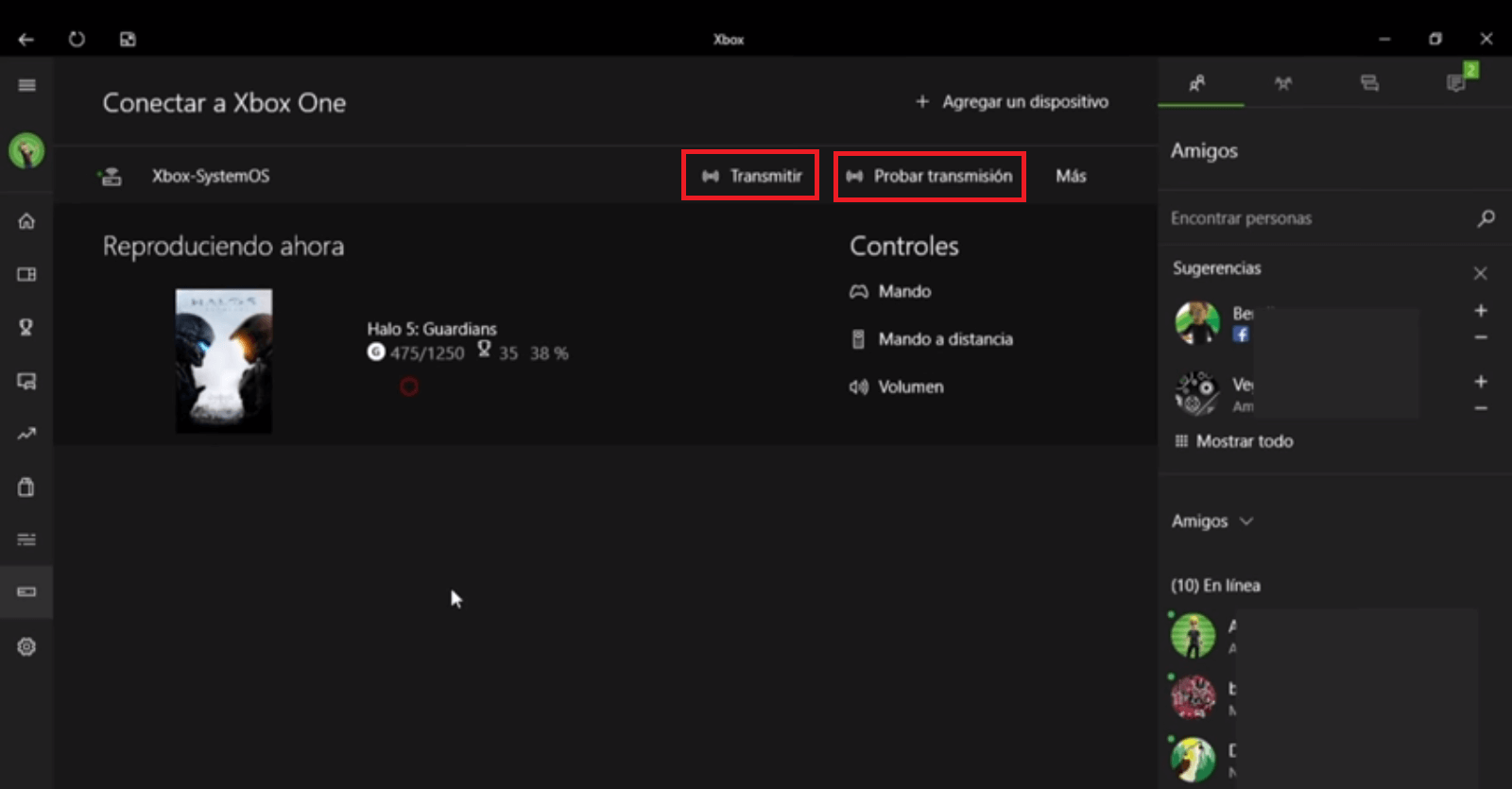Open the OneGuide list sidebar icon
This screenshot has height=789, width=1512.
click(26, 540)
